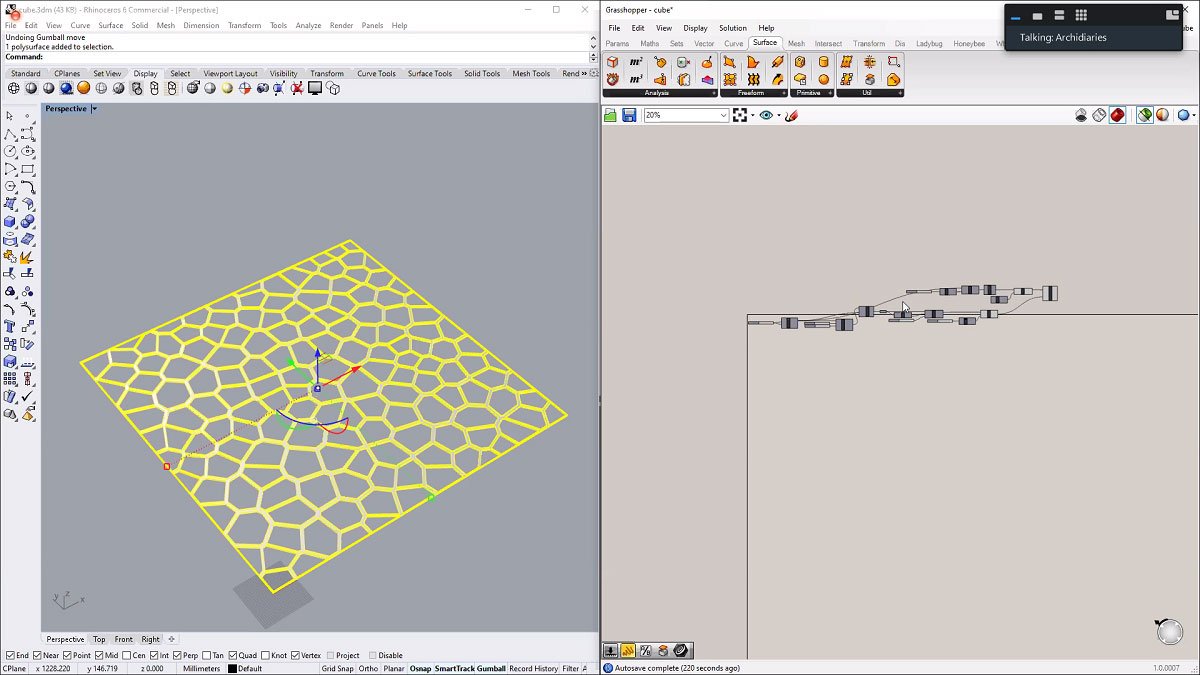This screenshot has width=1200, height=675.
Task: Click the Sphere primitive icon in Primitive panel
Action: click(825, 79)
